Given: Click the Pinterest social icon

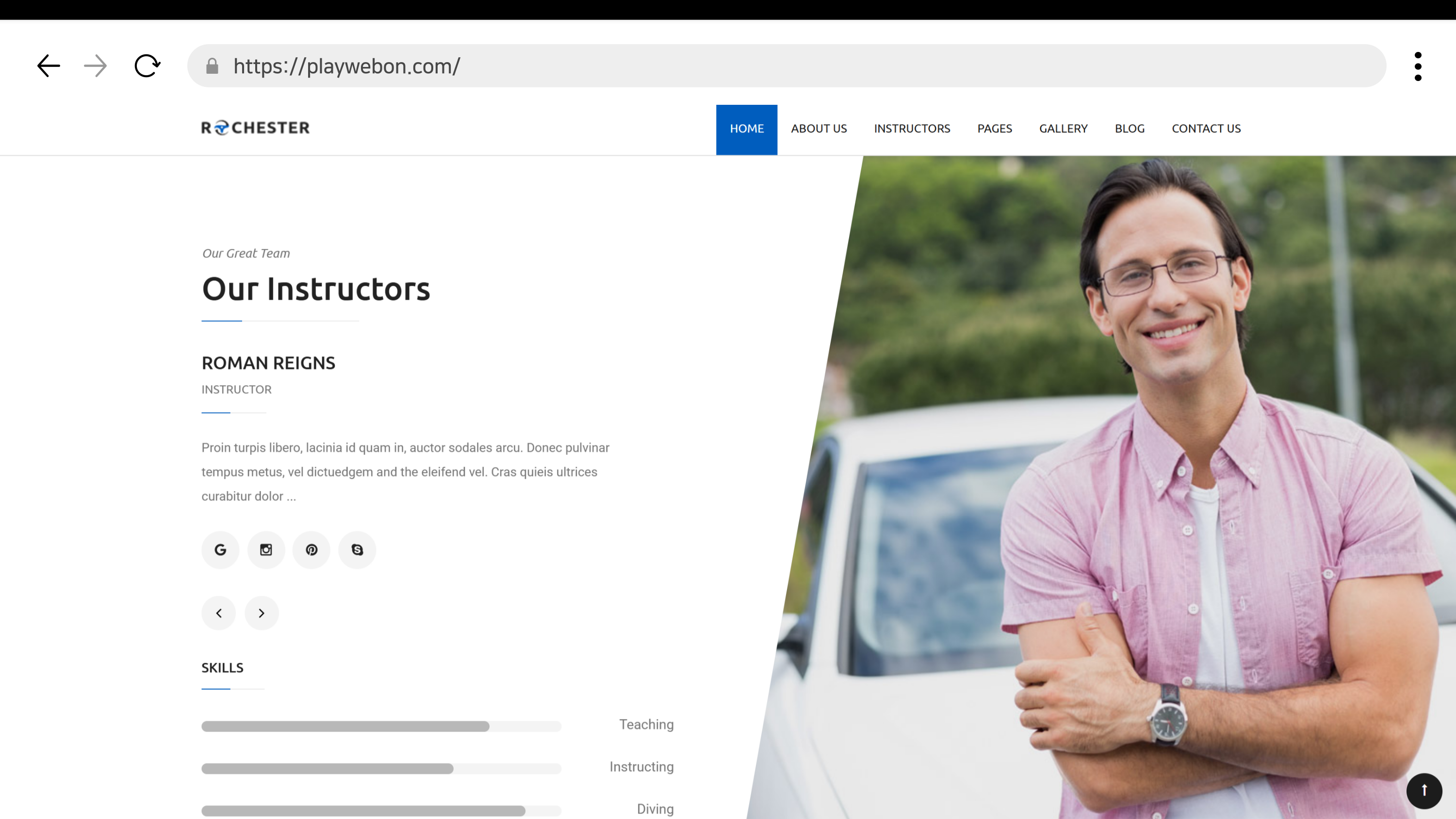Looking at the screenshot, I should tap(311, 549).
